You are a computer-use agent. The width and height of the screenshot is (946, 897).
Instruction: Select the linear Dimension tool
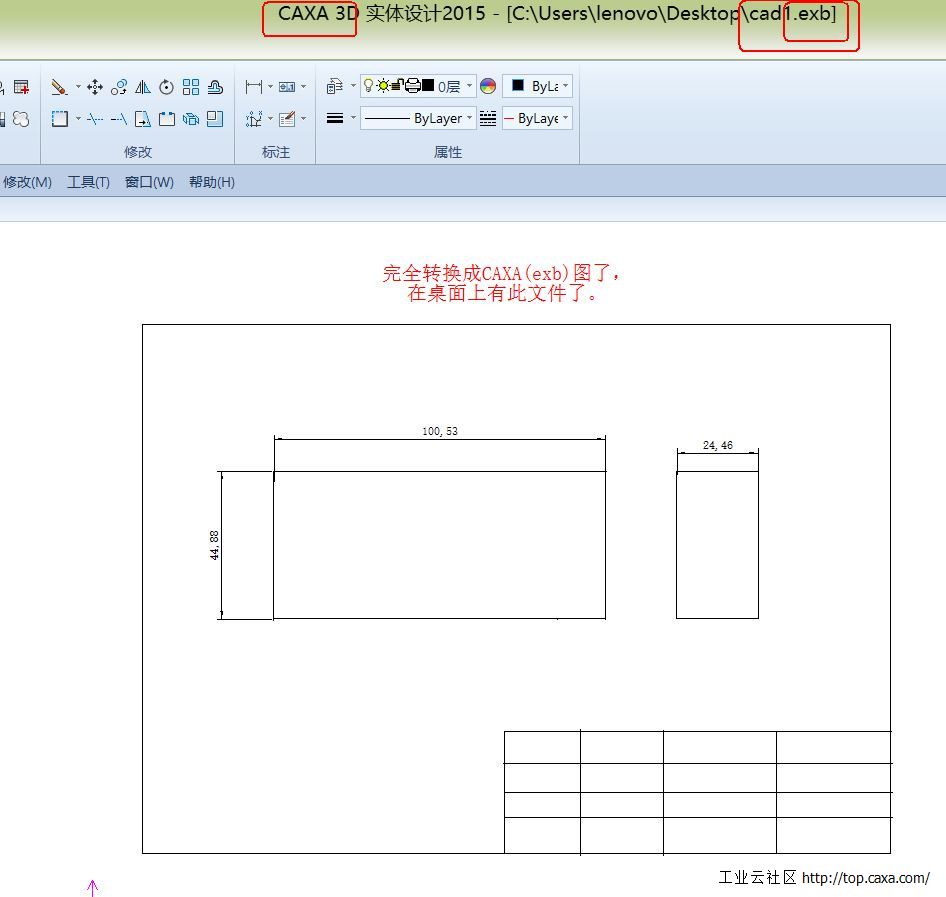coord(253,87)
